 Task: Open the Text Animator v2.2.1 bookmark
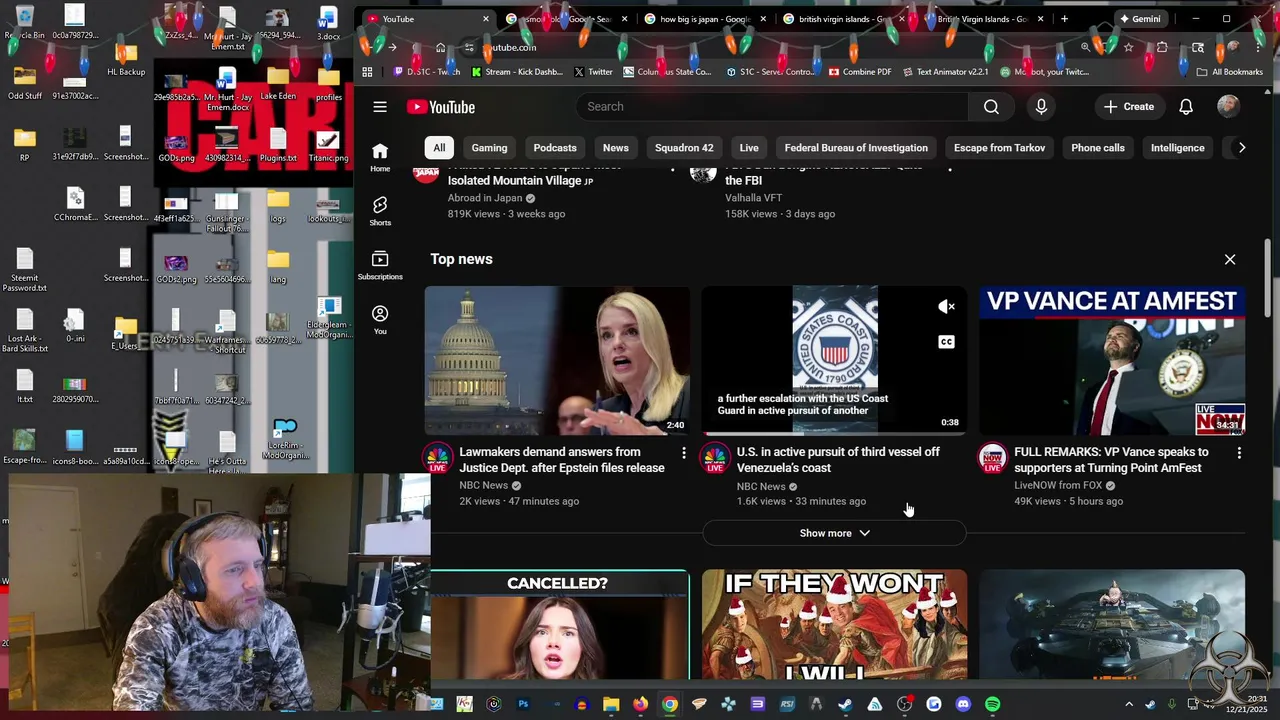tap(945, 72)
